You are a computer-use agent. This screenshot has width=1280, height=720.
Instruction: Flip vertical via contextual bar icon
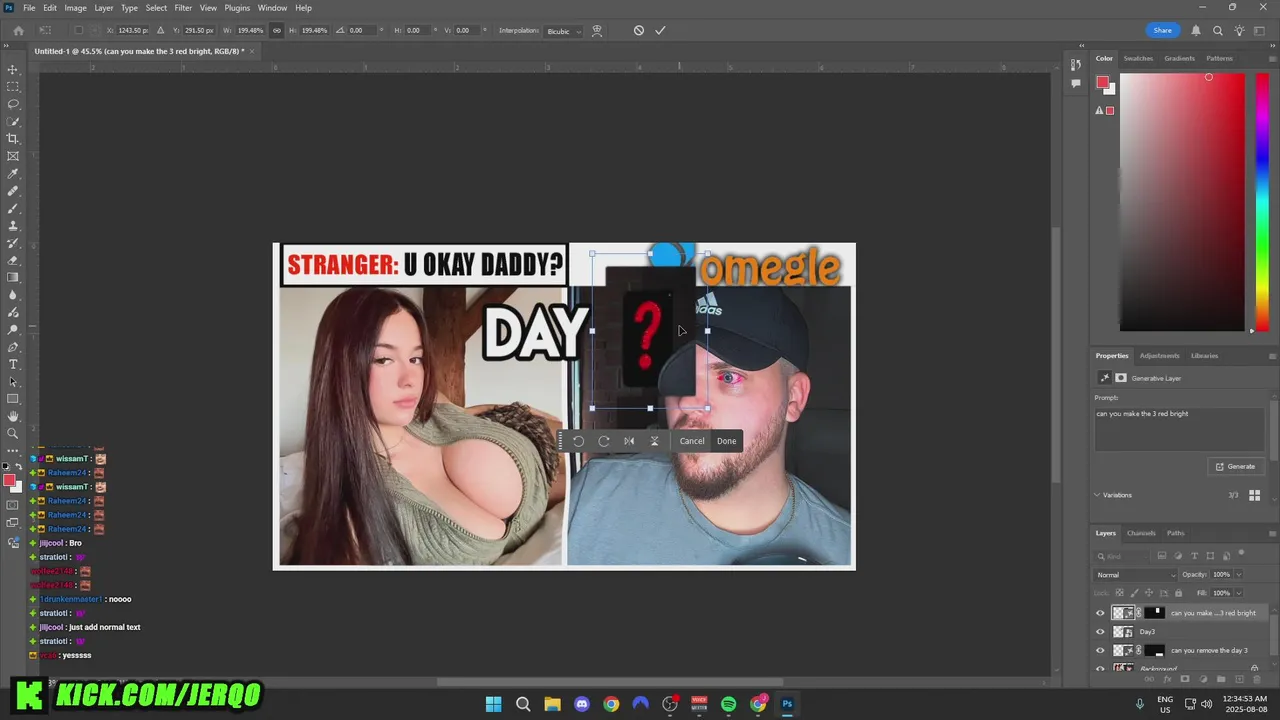point(654,441)
